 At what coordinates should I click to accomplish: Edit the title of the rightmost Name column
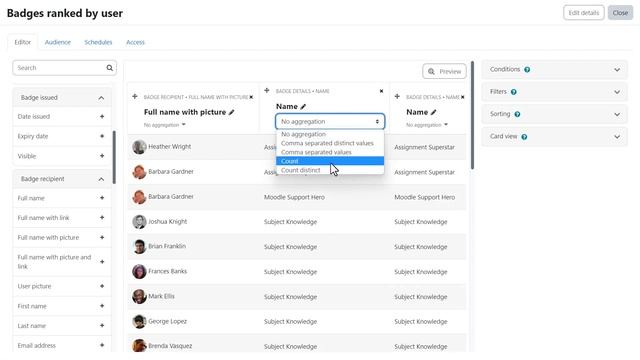433,112
